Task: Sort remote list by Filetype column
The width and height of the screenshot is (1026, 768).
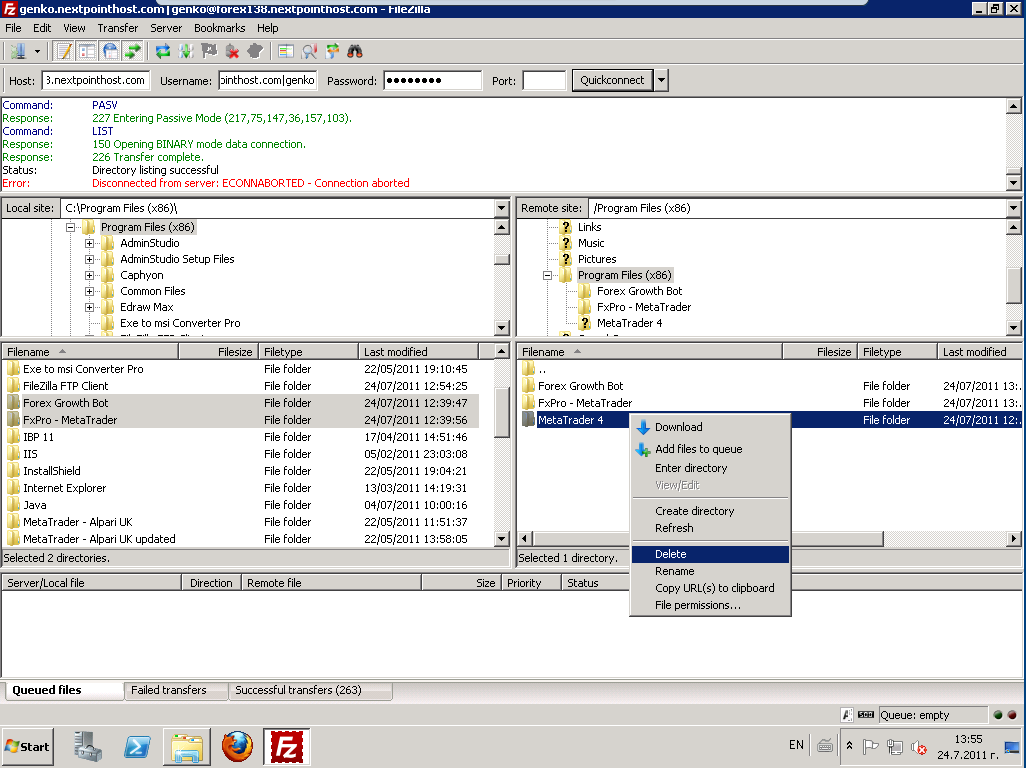Action: pyautogui.click(x=898, y=352)
